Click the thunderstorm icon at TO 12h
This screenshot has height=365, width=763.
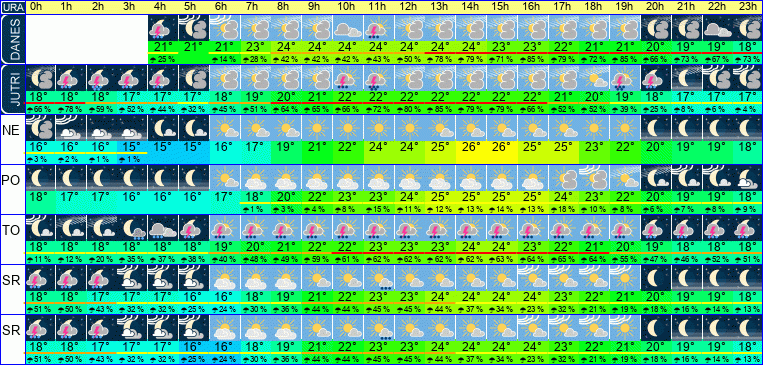point(410,228)
